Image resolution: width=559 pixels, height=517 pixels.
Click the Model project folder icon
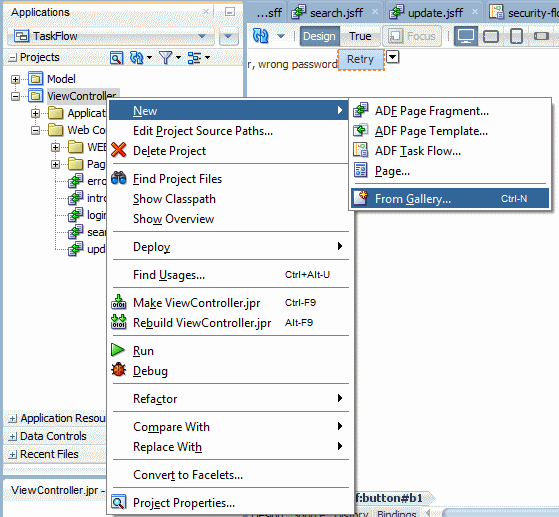click(x=36, y=79)
